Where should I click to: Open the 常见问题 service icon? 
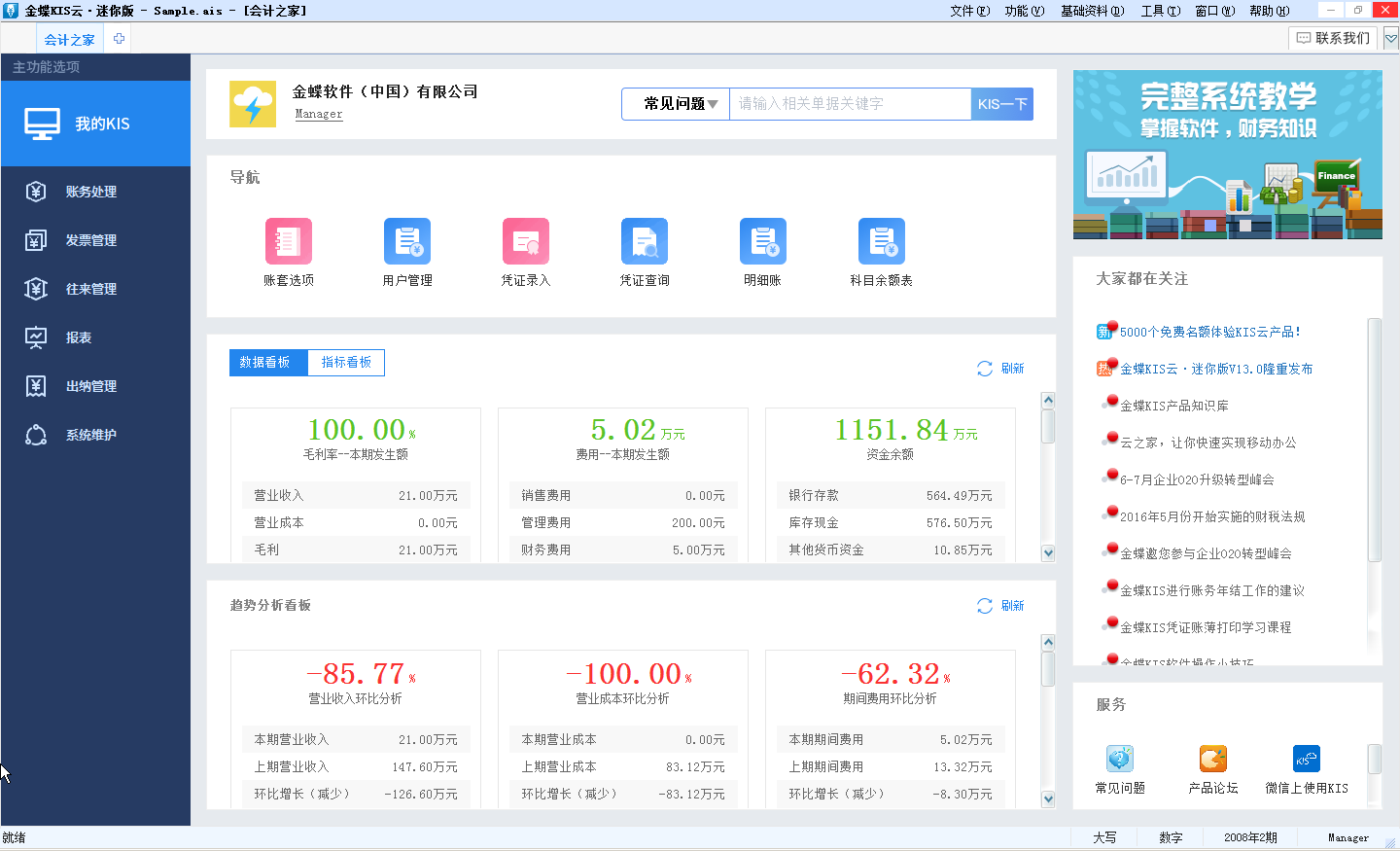point(1120,758)
